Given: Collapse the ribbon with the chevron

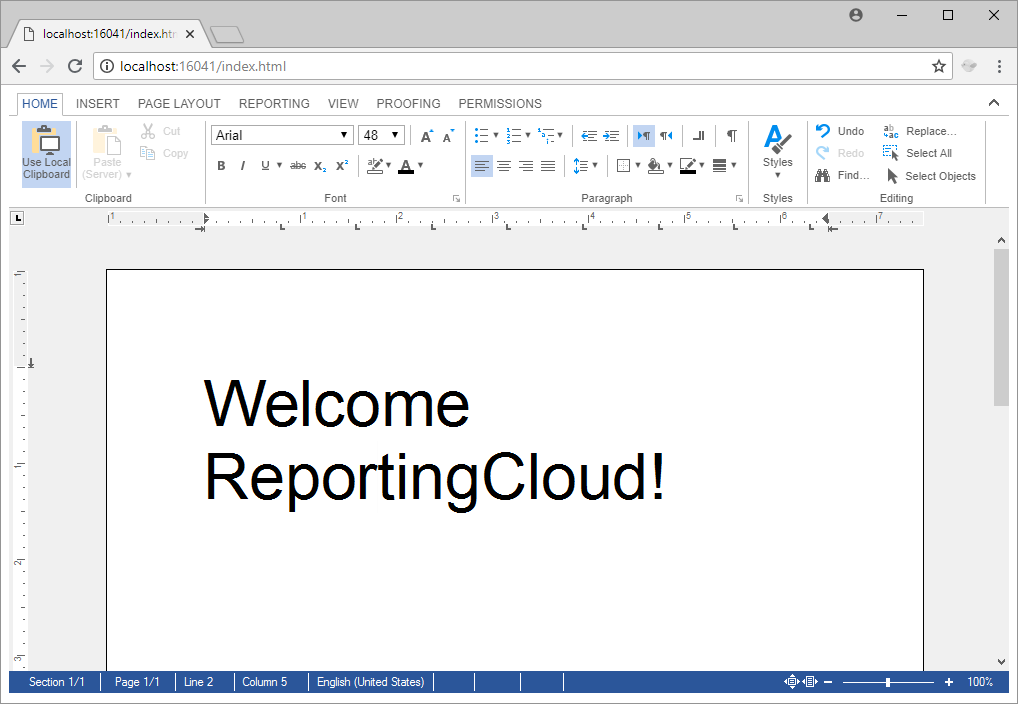Looking at the screenshot, I should [x=993, y=103].
